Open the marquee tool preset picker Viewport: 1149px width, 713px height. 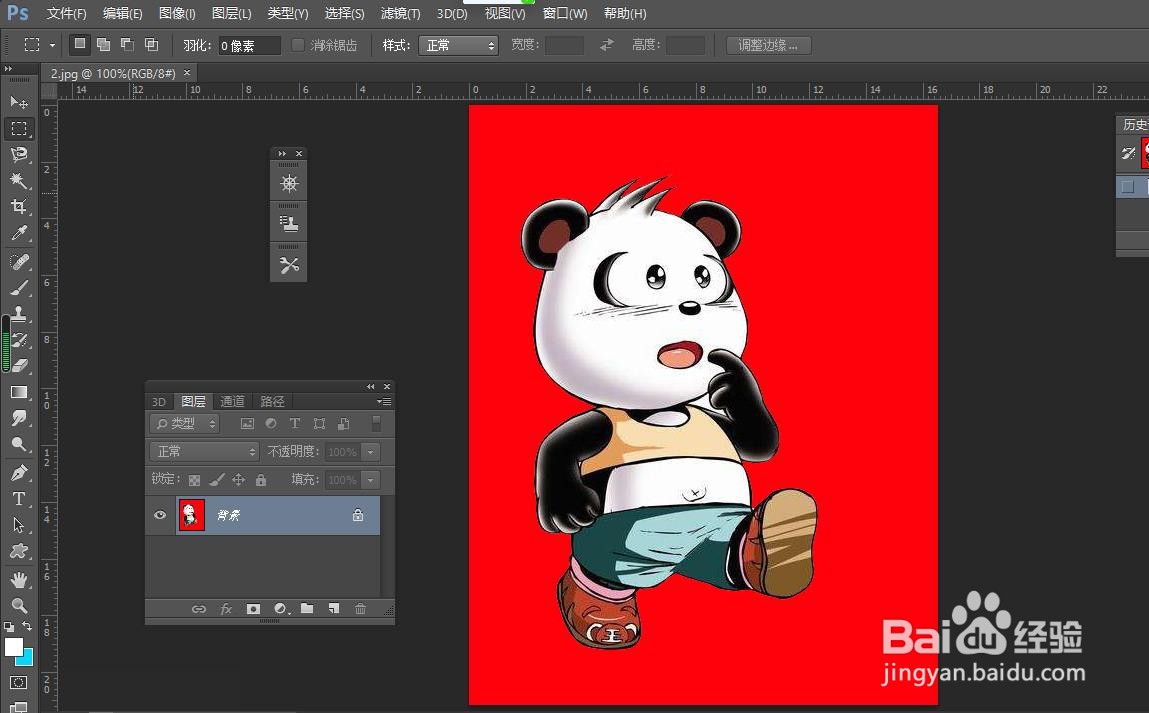coord(52,45)
